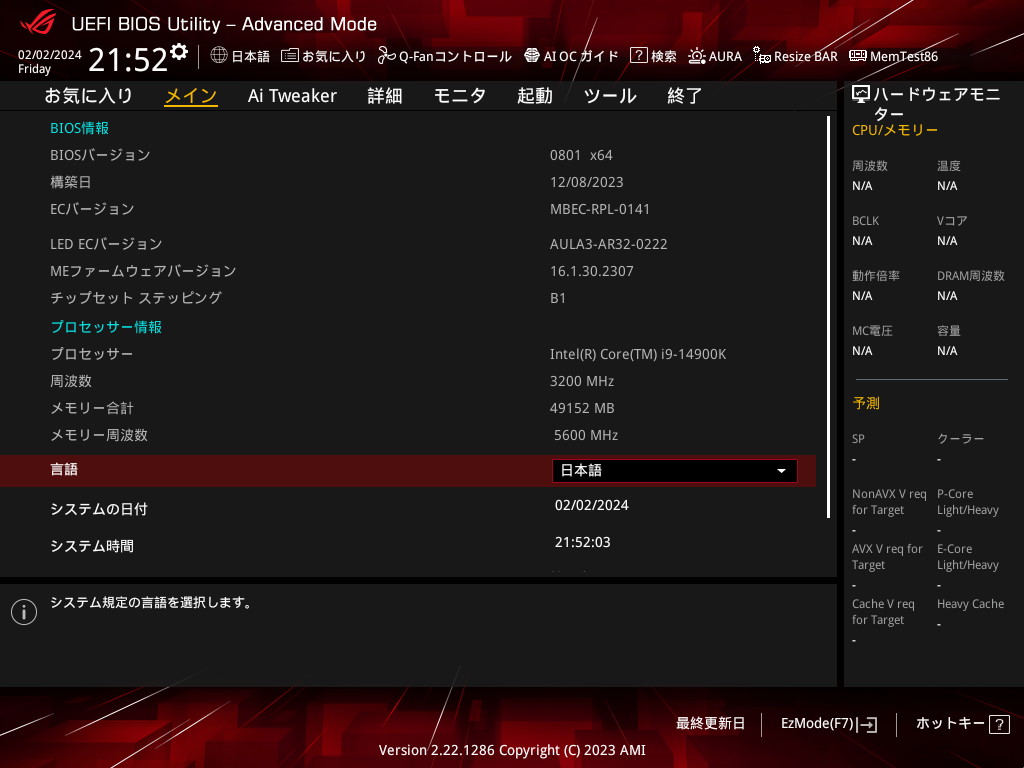Viewport: 1024px width, 768px height.
Task: Click MBEC-RPL-0141 value
Action: (600, 209)
